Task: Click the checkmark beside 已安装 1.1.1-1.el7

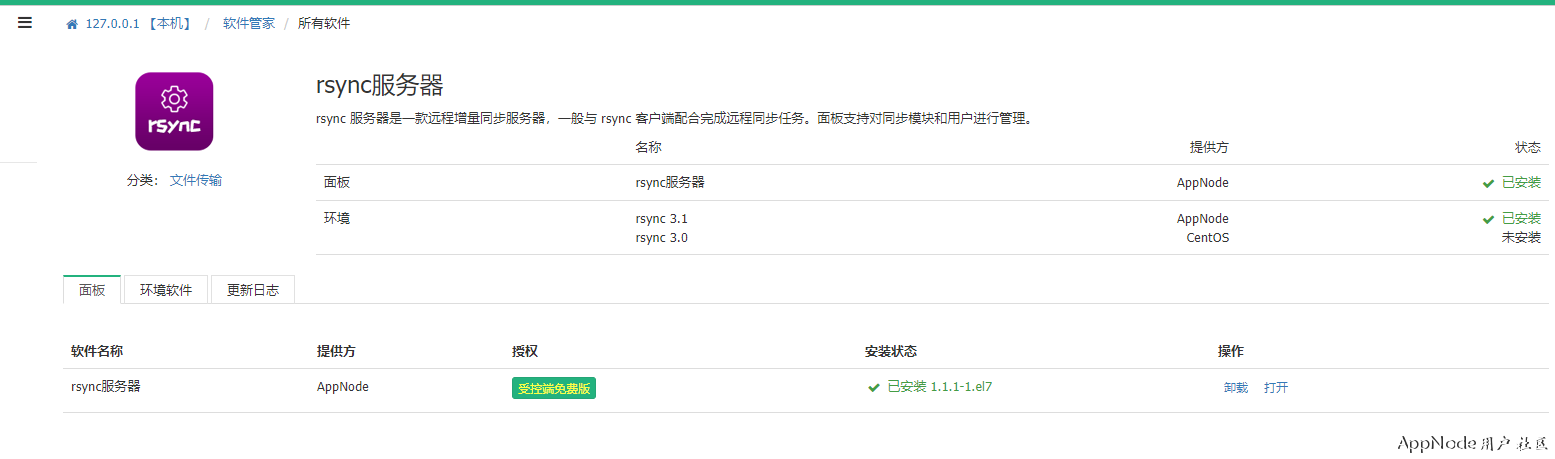Action: [x=874, y=388]
